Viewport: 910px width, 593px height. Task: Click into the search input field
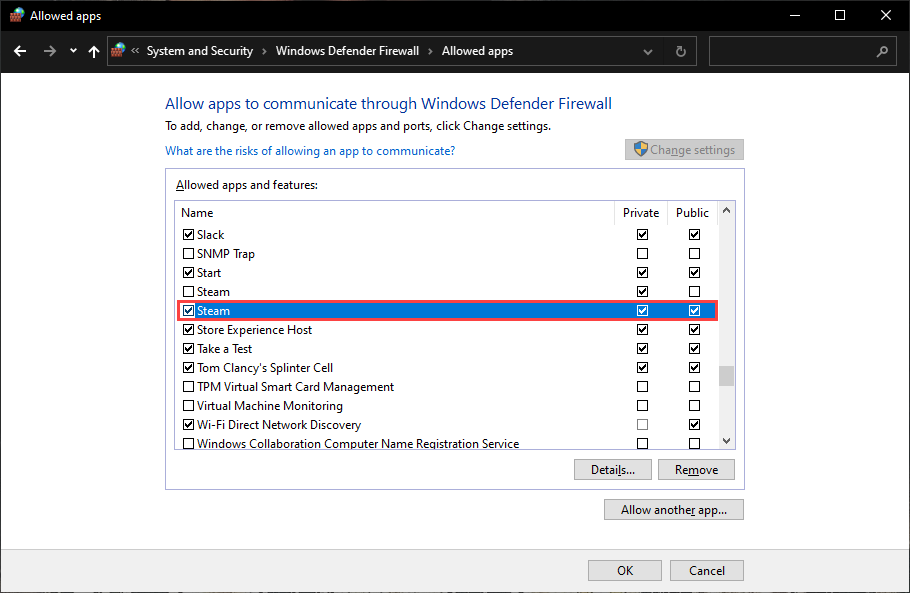click(790, 51)
